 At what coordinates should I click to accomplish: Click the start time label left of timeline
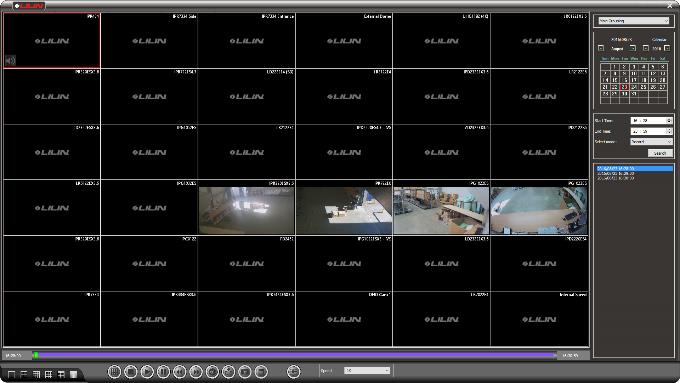(14, 356)
